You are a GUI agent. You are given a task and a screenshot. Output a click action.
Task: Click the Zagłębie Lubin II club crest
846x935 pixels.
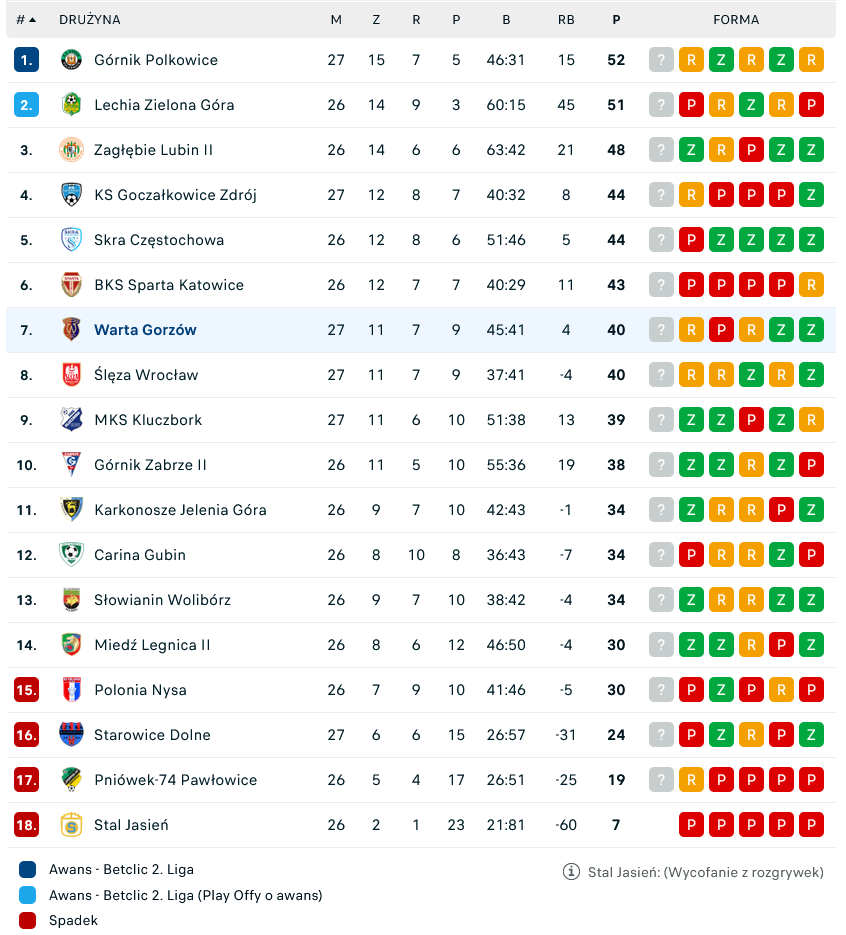tap(71, 150)
